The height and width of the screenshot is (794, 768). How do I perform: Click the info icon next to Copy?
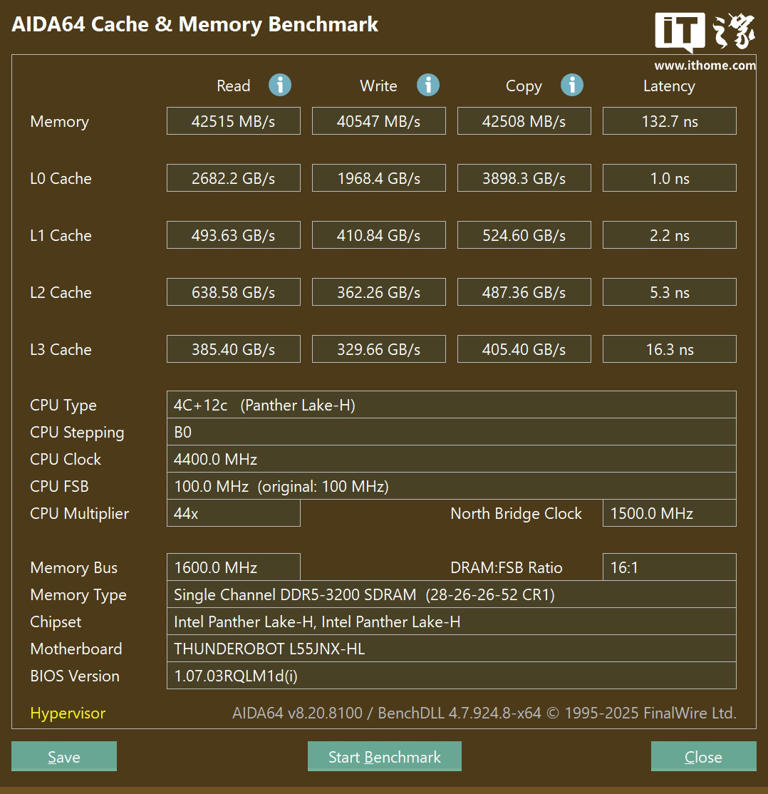point(572,85)
